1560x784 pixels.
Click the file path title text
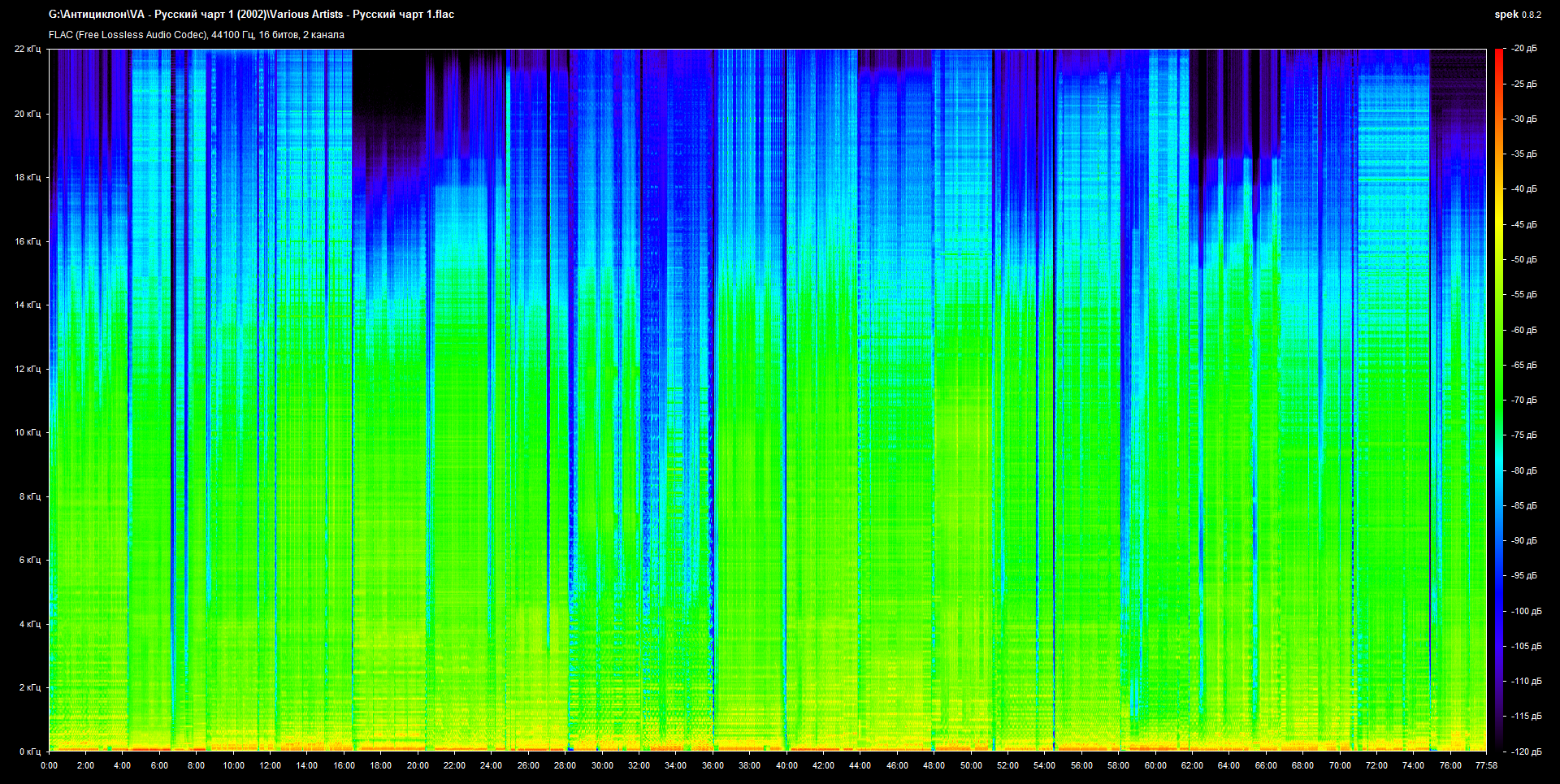(x=251, y=15)
